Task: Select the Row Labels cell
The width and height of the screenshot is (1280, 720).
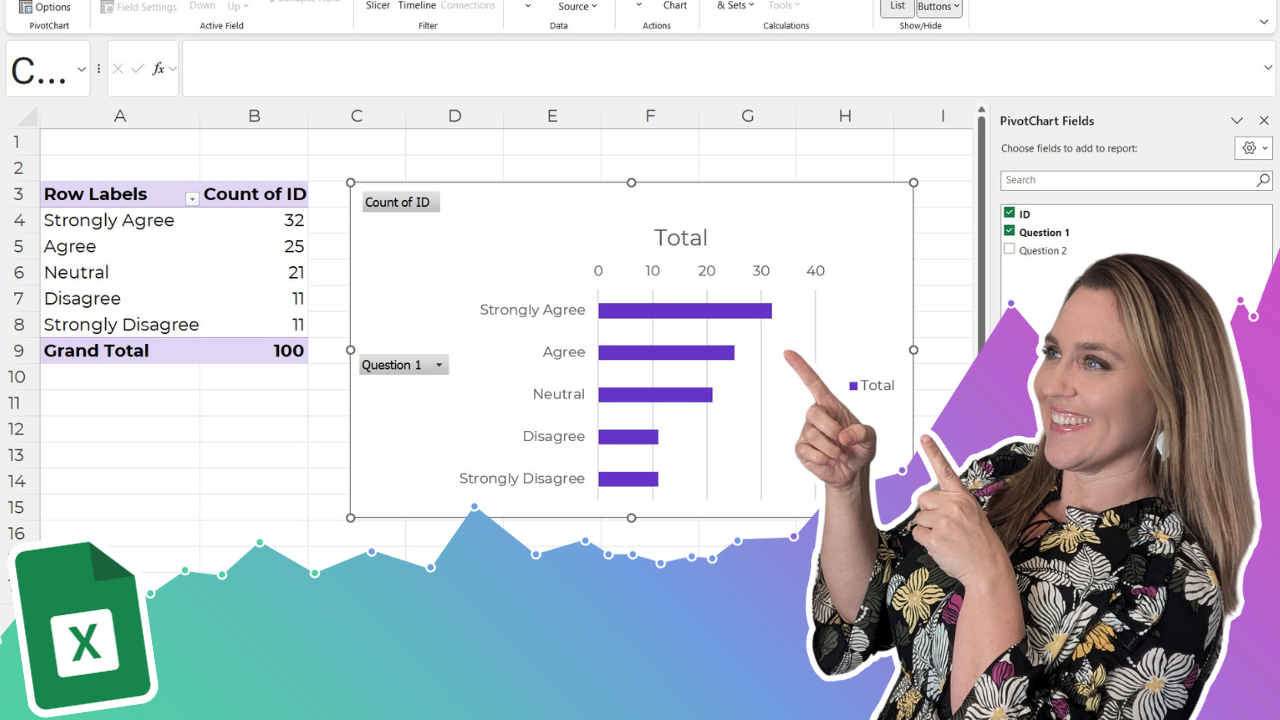Action: tap(120, 194)
